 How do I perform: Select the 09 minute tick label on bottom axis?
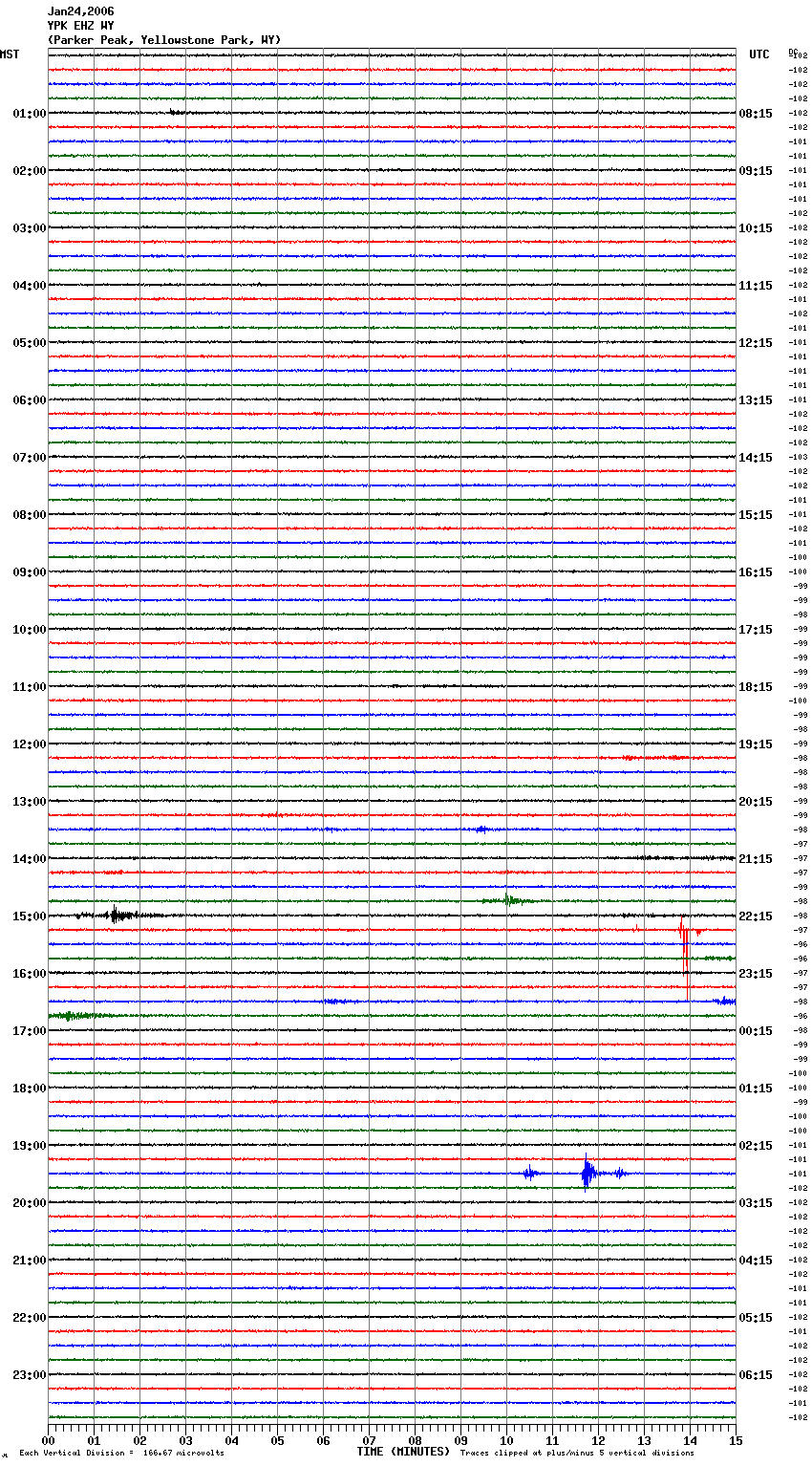[x=460, y=1440]
